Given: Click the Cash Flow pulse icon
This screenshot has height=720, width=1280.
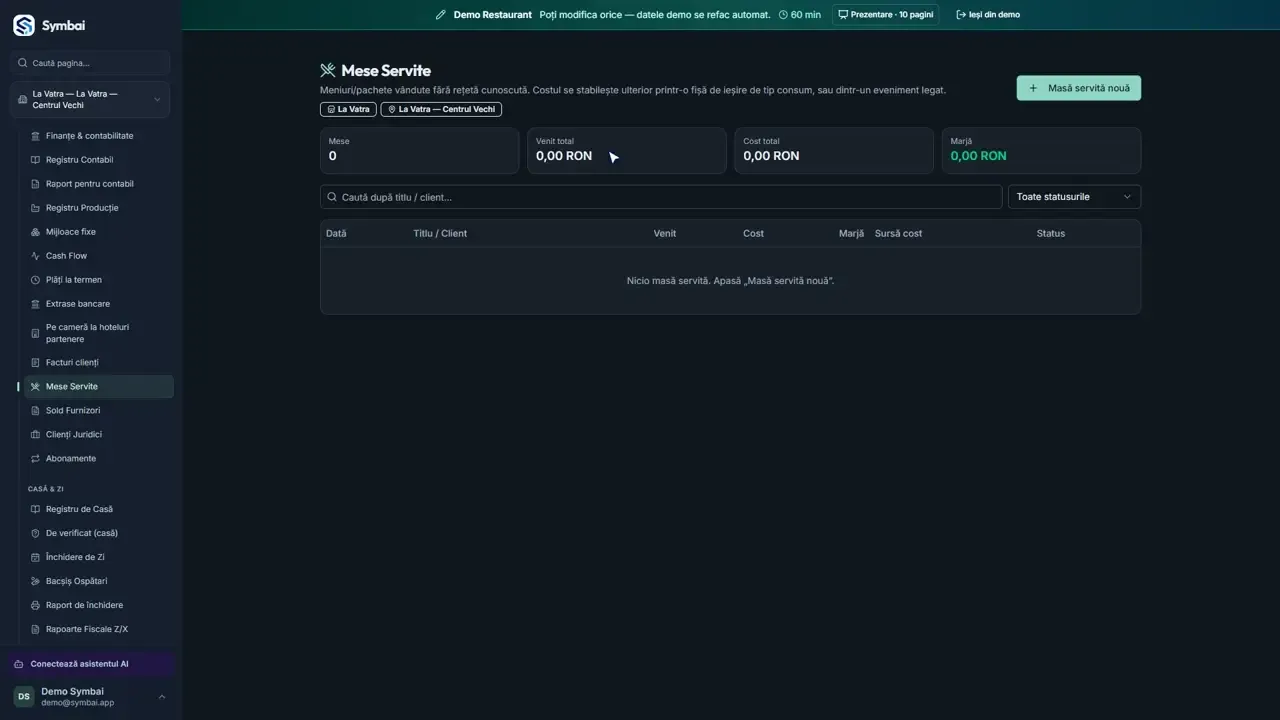Looking at the screenshot, I should tap(35, 256).
